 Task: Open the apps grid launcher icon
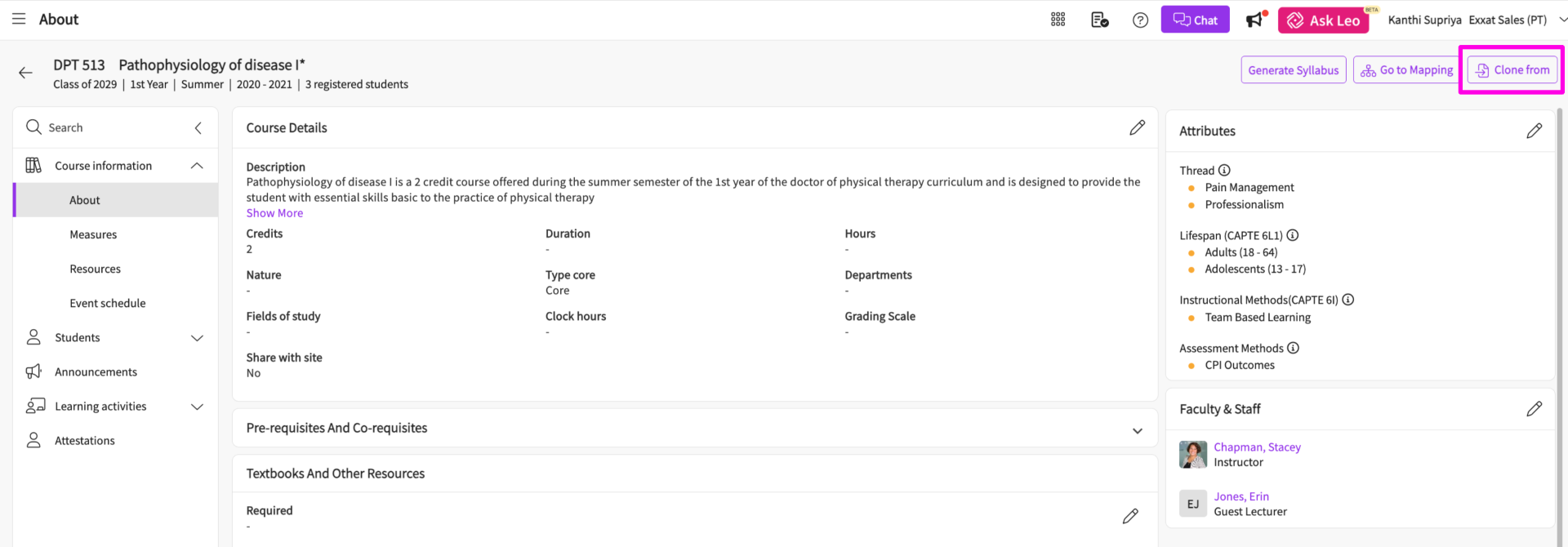1058,20
